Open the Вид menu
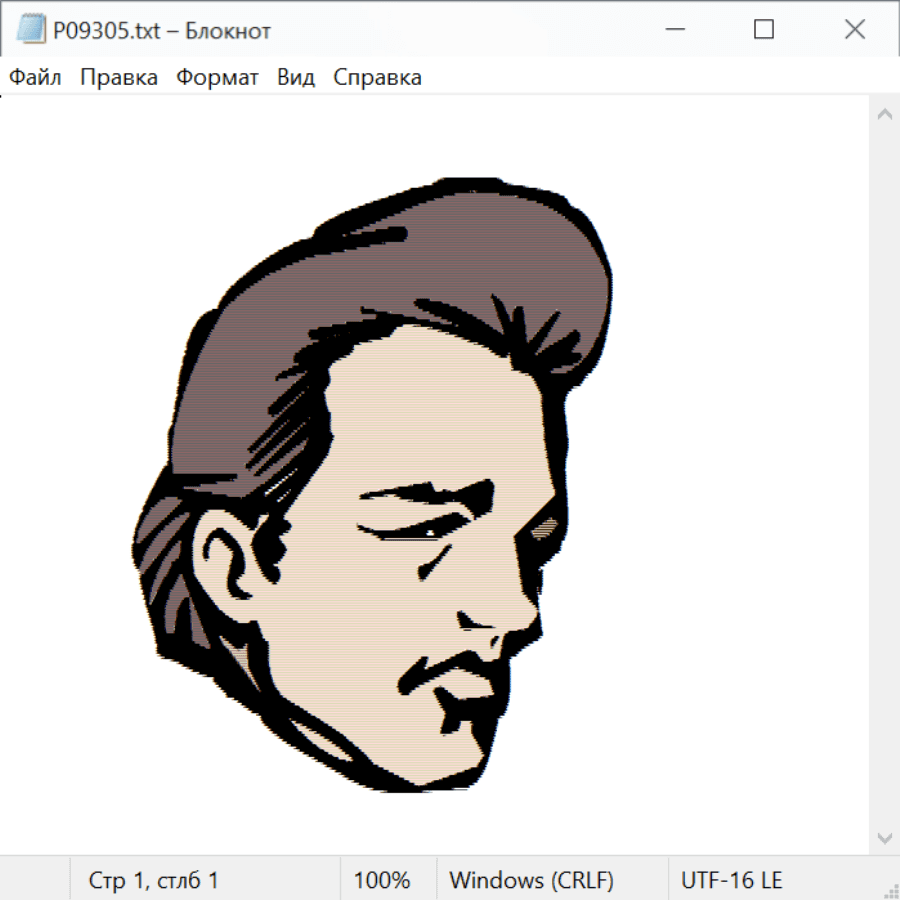 tap(296, 78)
